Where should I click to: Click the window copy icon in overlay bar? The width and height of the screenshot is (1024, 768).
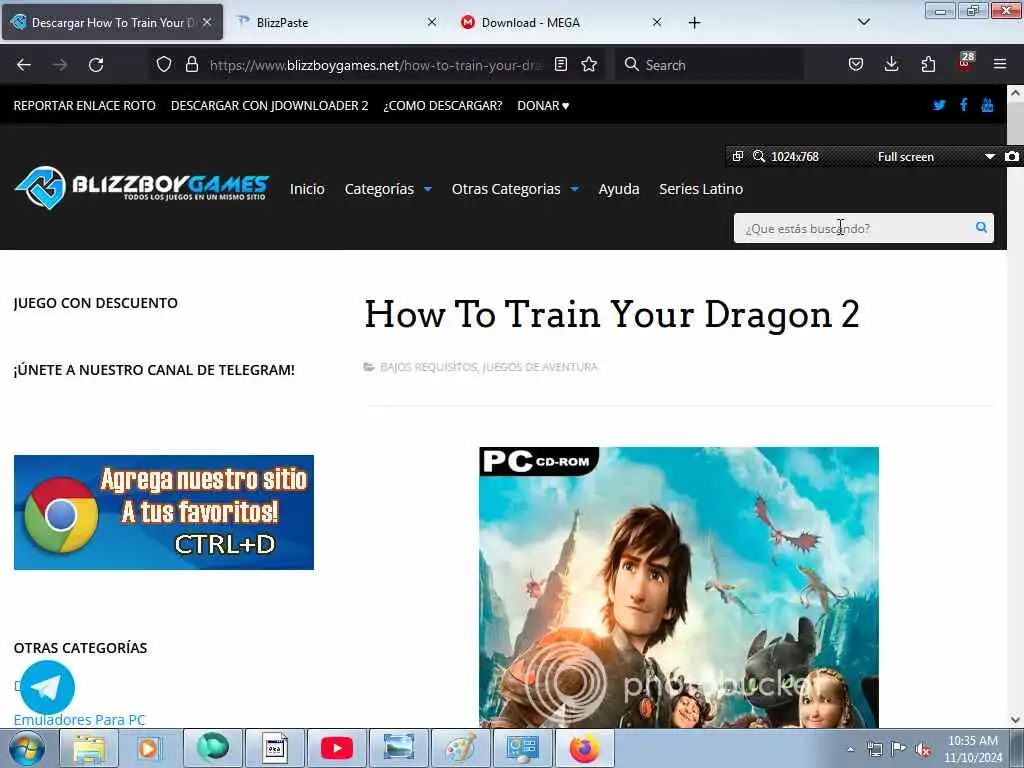[738, 156]
